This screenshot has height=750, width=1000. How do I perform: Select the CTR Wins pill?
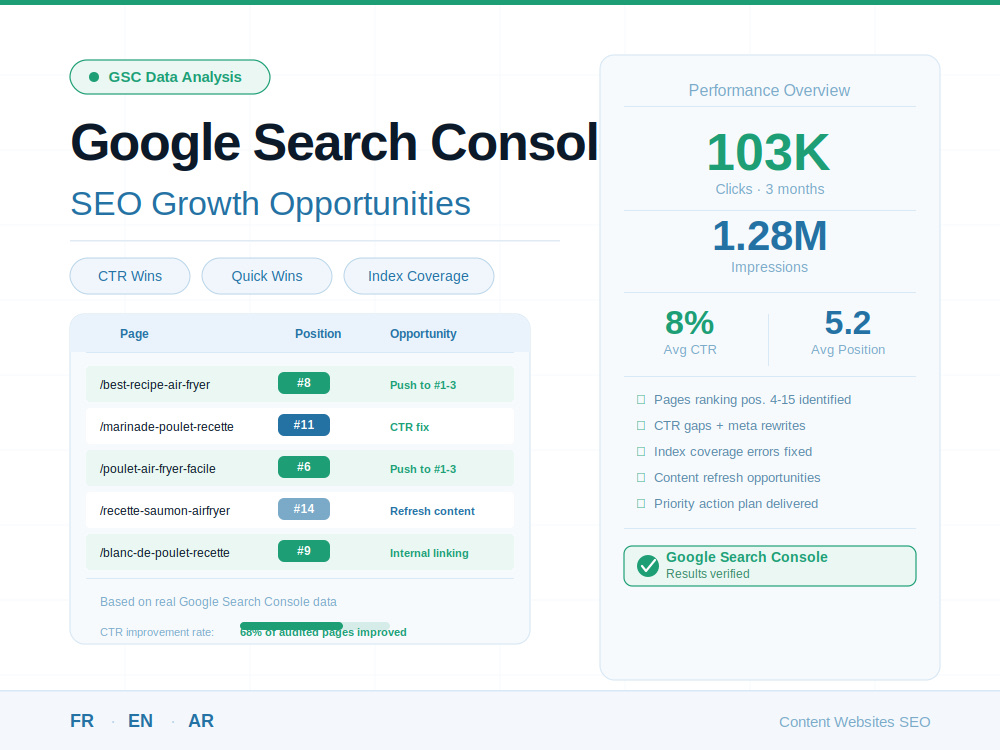coord(130,276)
